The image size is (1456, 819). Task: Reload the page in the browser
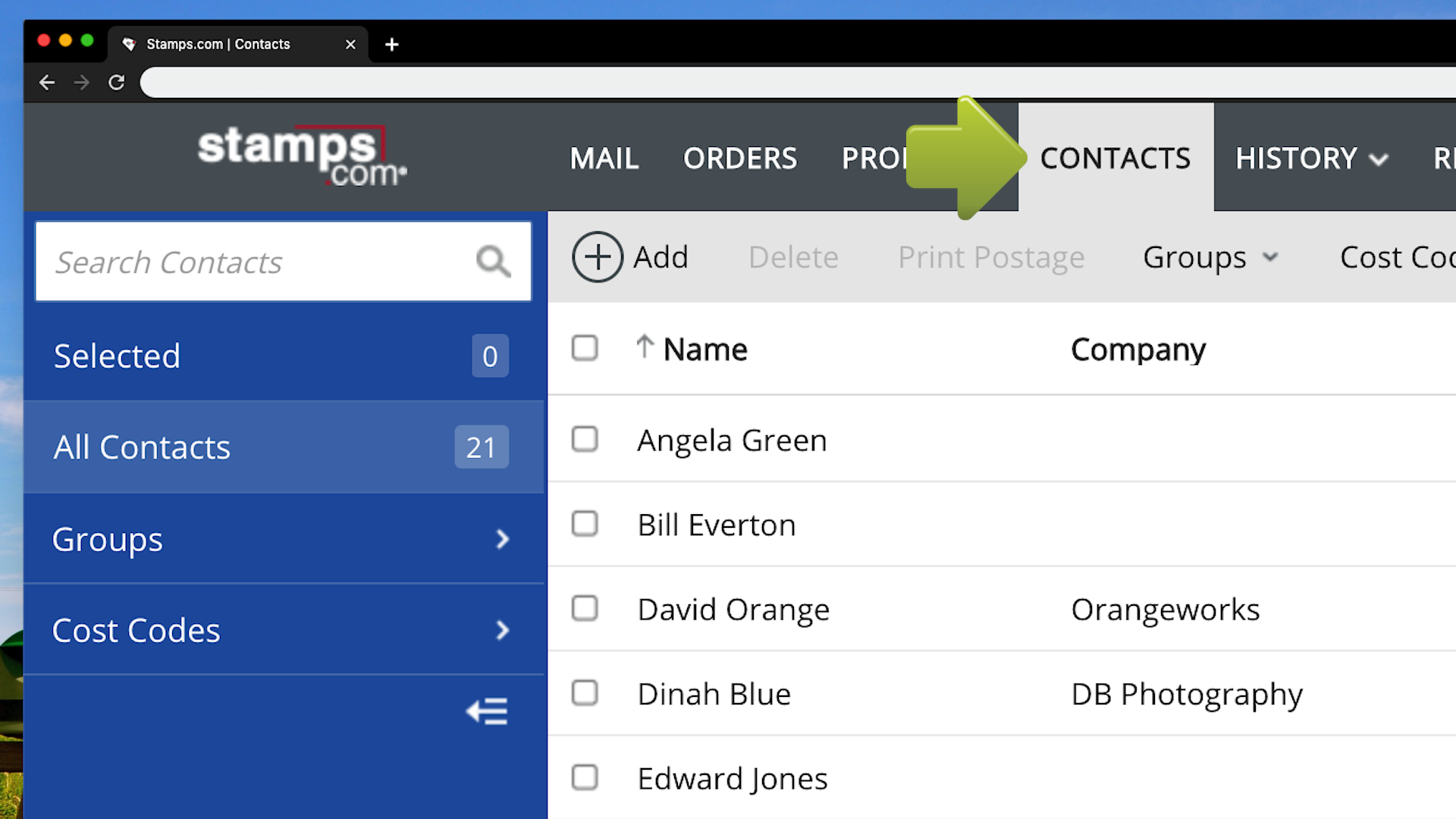[x=116, y=82]
